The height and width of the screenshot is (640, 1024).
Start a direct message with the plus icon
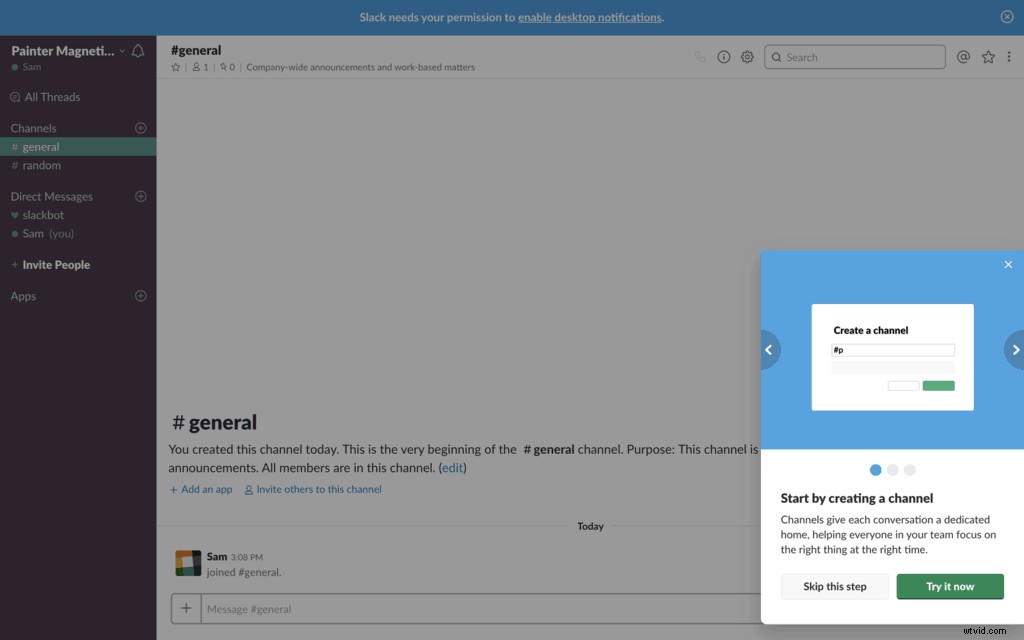[141, 196]
